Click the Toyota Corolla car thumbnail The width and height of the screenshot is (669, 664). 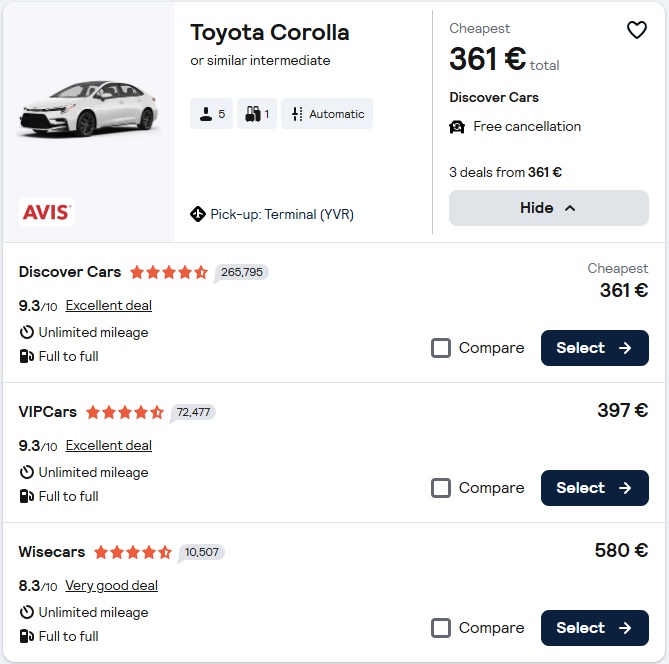pyautogui.click(x=89, y=109)
